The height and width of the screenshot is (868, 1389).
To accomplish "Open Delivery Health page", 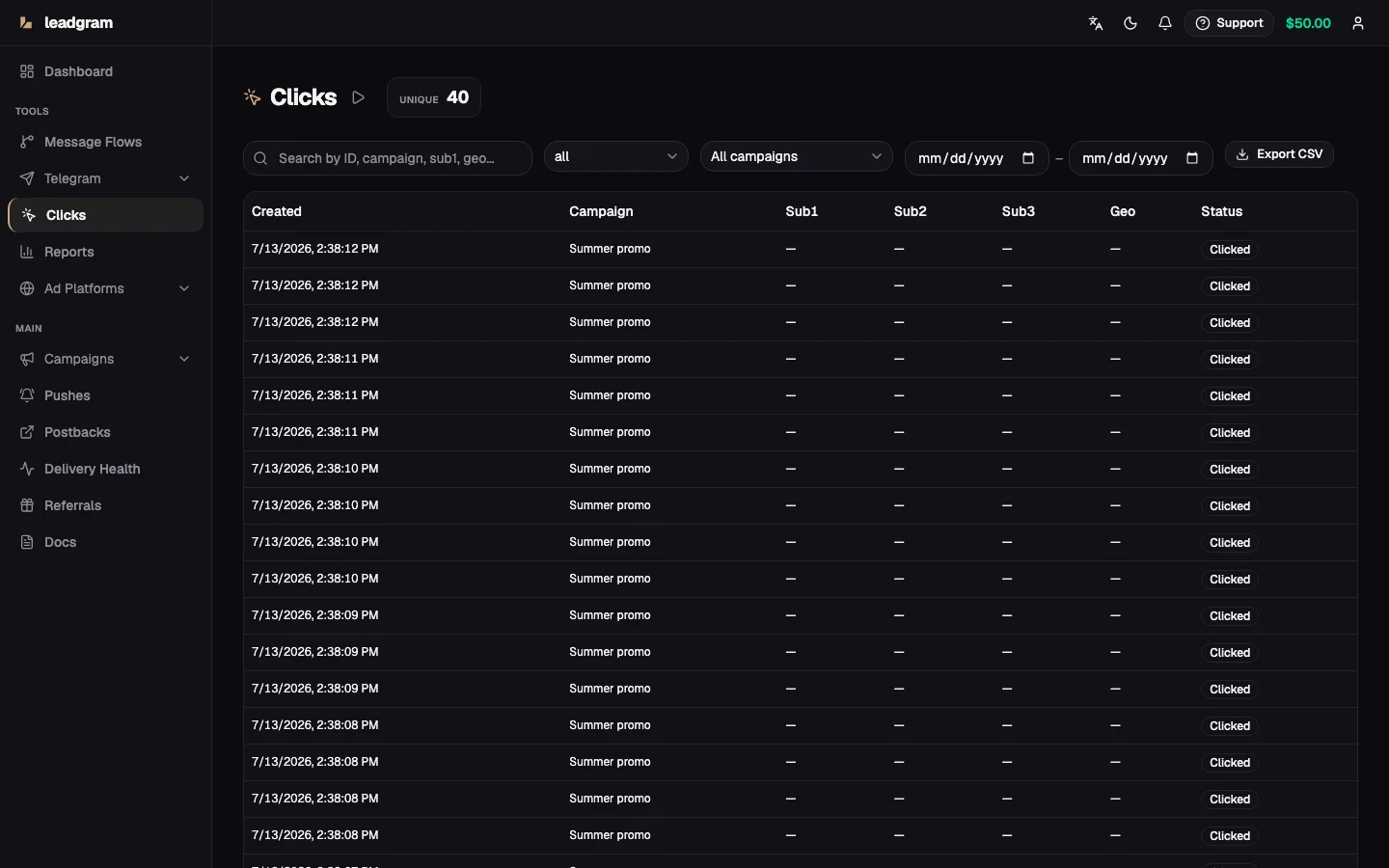I will pyautogui.click(x=106, y=469).
